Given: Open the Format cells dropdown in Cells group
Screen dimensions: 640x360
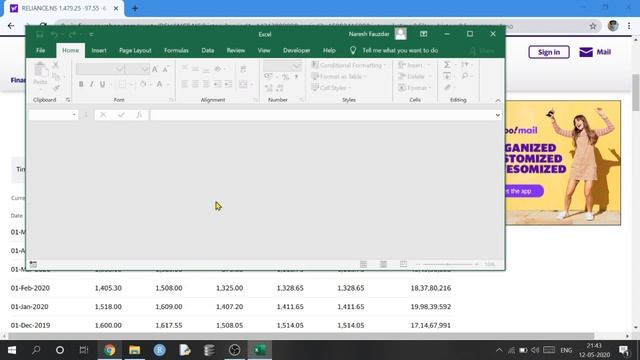Looking at the screenshot, I should coord(415,87).
